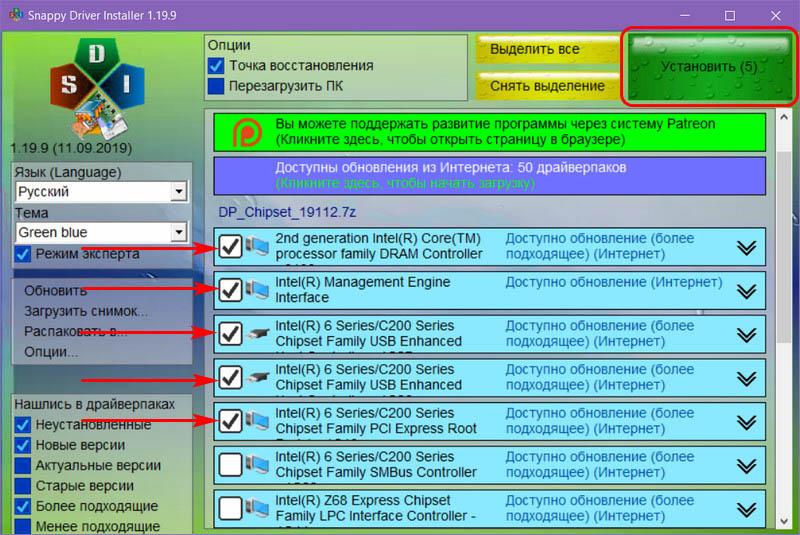Screen dimensions: 800x535
Task: Click the DP_Chipset_19112.7z pack label
Action: (287, 212)
